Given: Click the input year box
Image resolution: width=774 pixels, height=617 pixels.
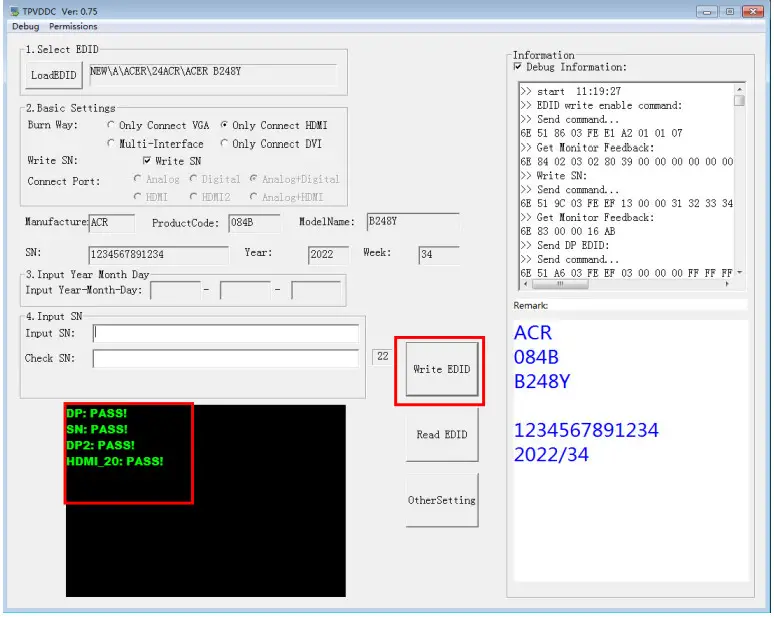Looking at the screenshot, I should [x=175, y=290].
